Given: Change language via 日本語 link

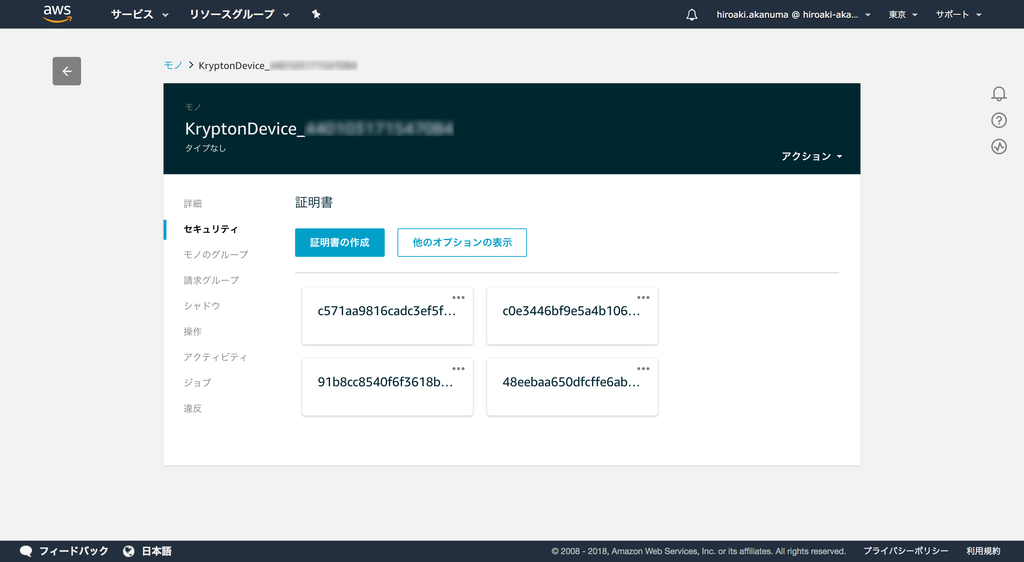Looking at the screenshot, I should tap(157, 552).
